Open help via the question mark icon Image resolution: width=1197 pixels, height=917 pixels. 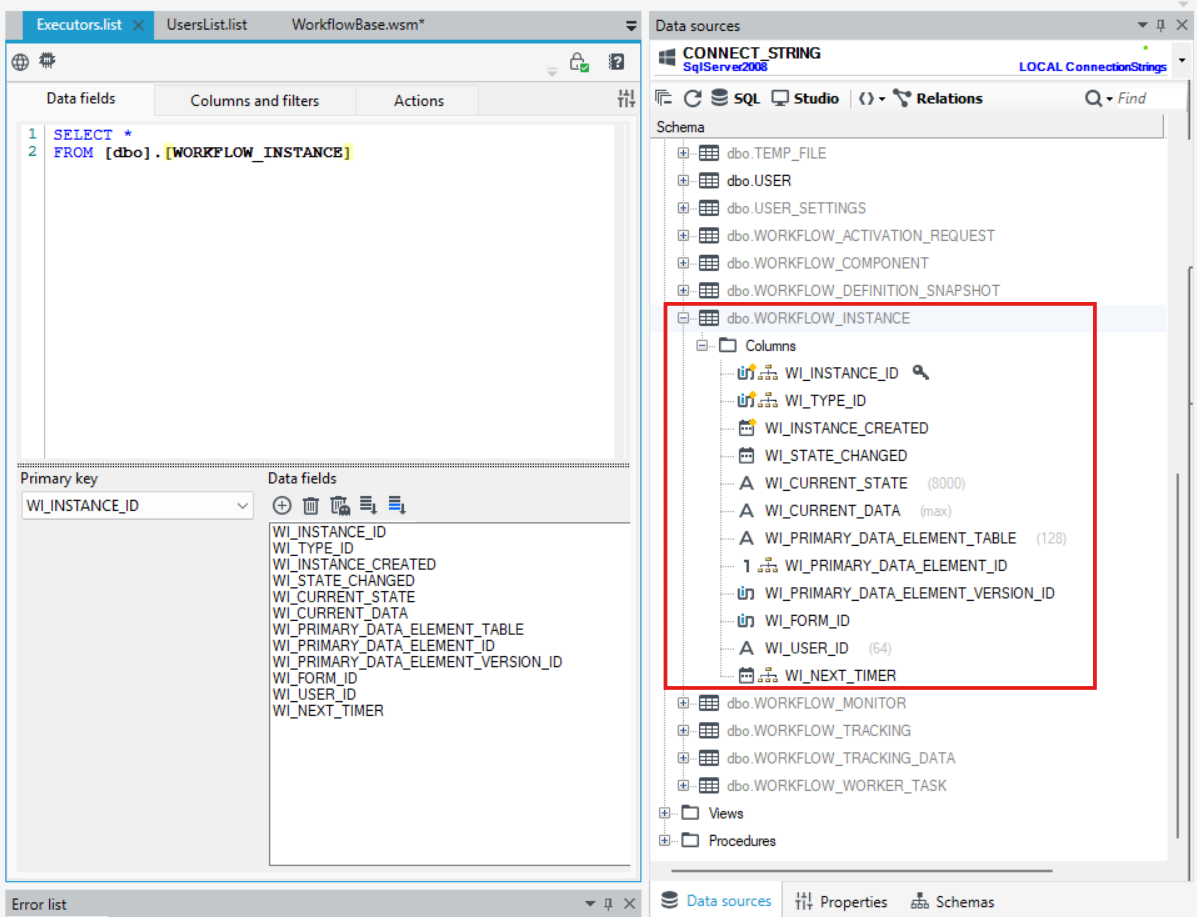tap(617, 62)
